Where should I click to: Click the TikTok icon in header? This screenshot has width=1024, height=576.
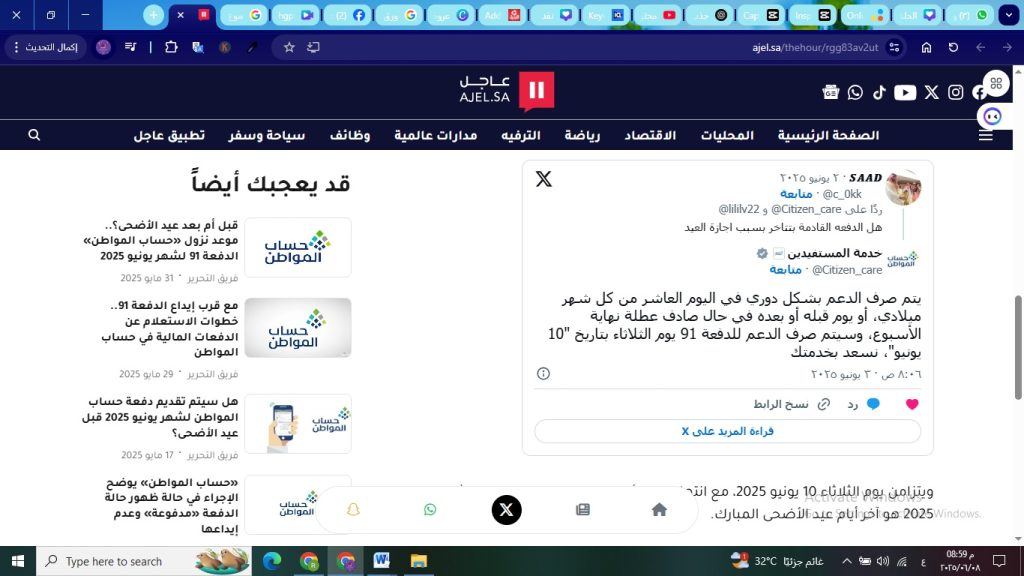tap(879, 92)
